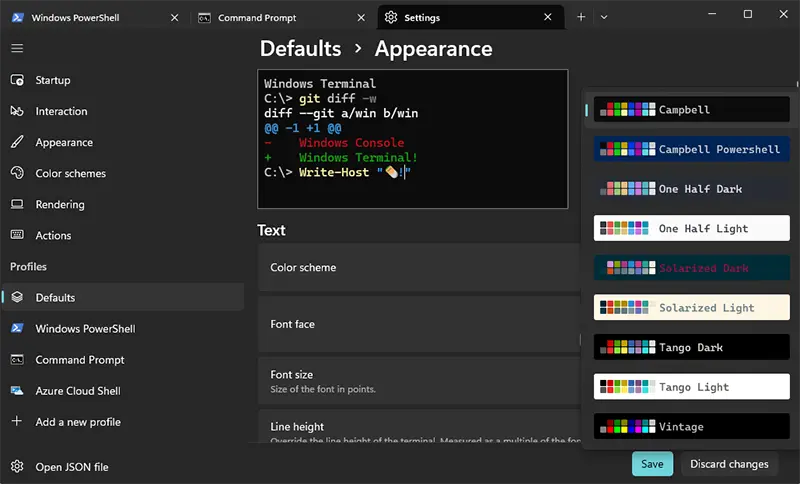Open Actions settings page
The image size is (800, 484).
[122, 236]
